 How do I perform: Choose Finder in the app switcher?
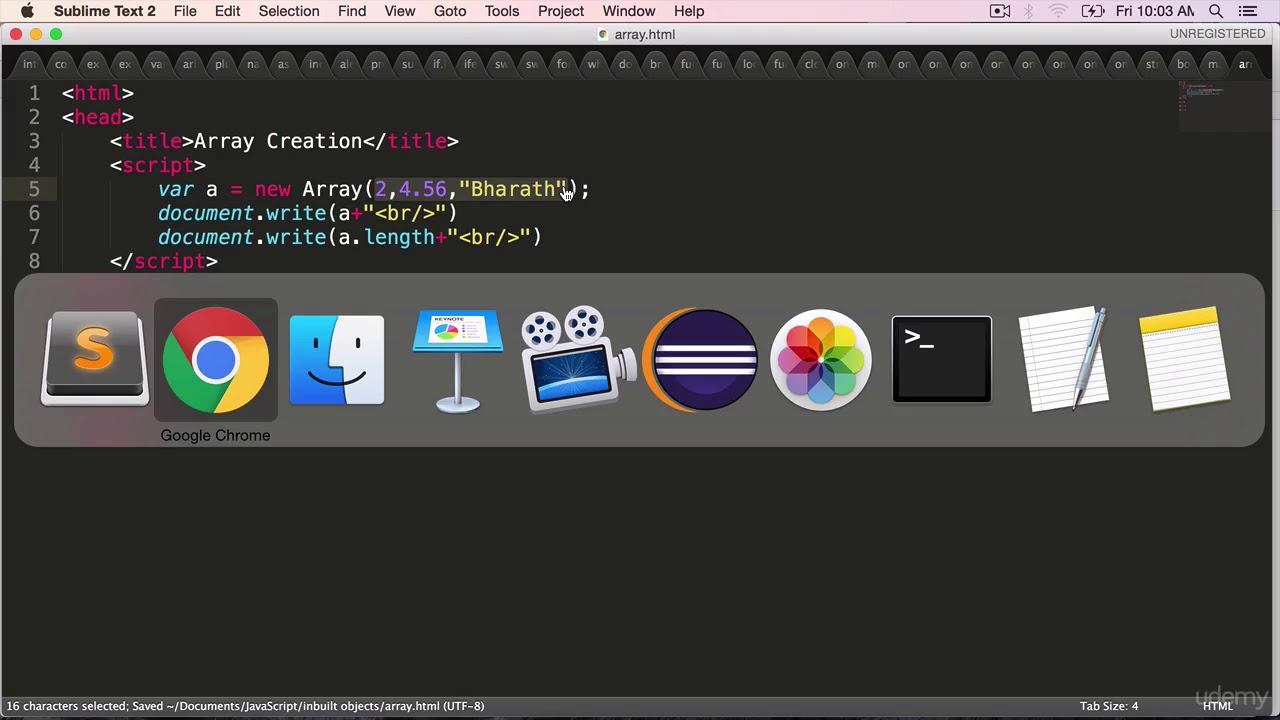pos(337,360)
